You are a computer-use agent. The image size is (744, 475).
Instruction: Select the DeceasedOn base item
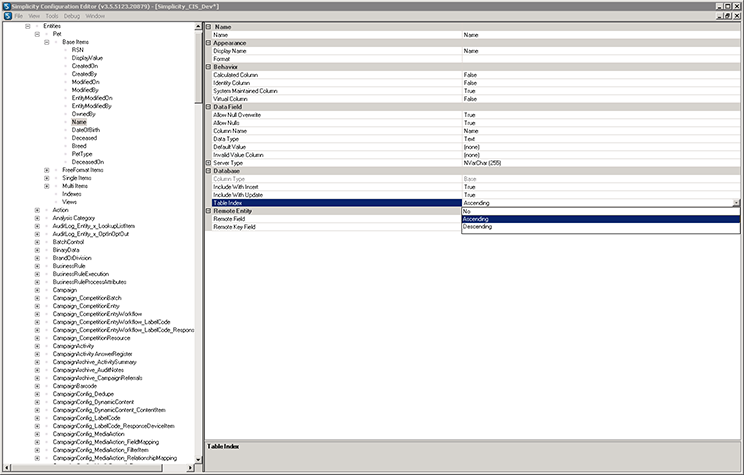tap(88, 162)
